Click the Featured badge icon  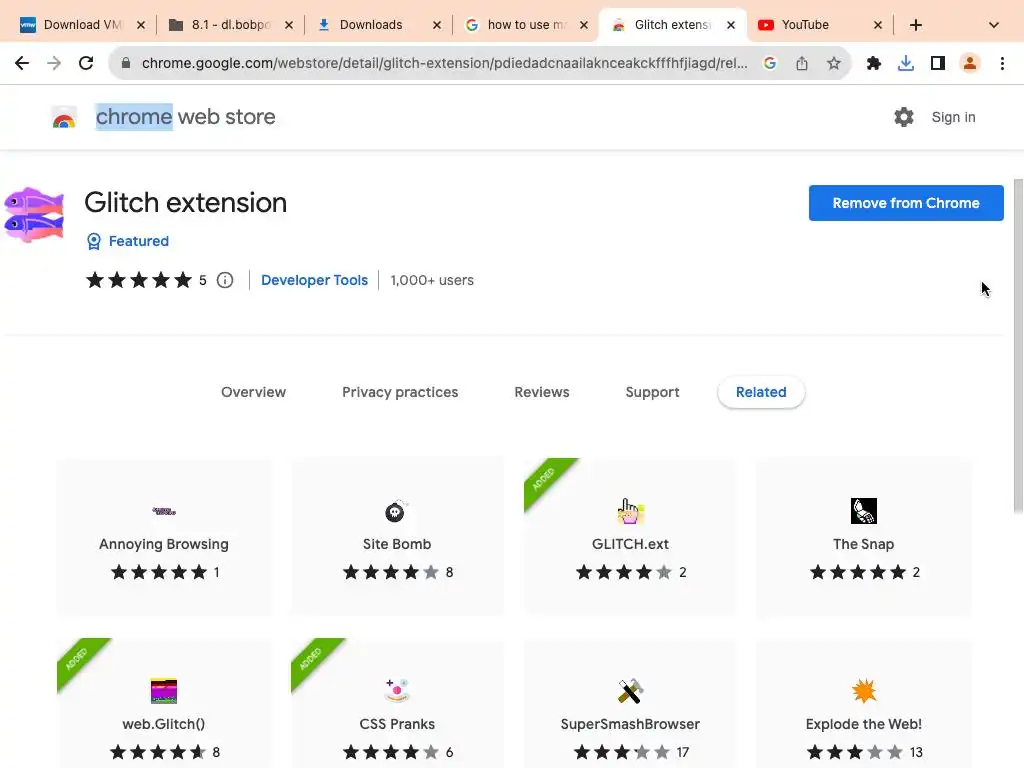coord(94,242)
